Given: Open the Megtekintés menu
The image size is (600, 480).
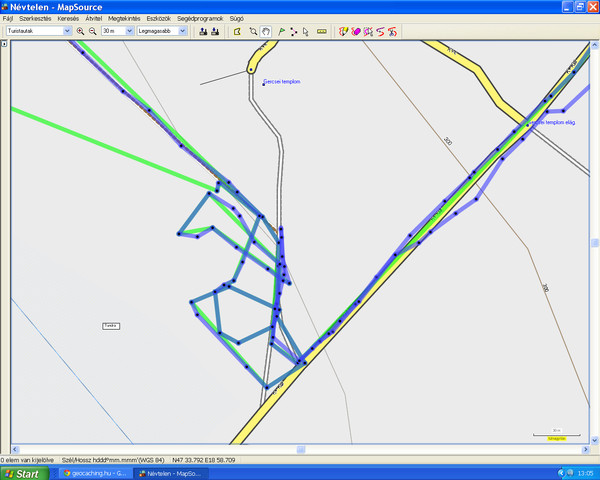Looking at the screenshot, I should [124, 19].
